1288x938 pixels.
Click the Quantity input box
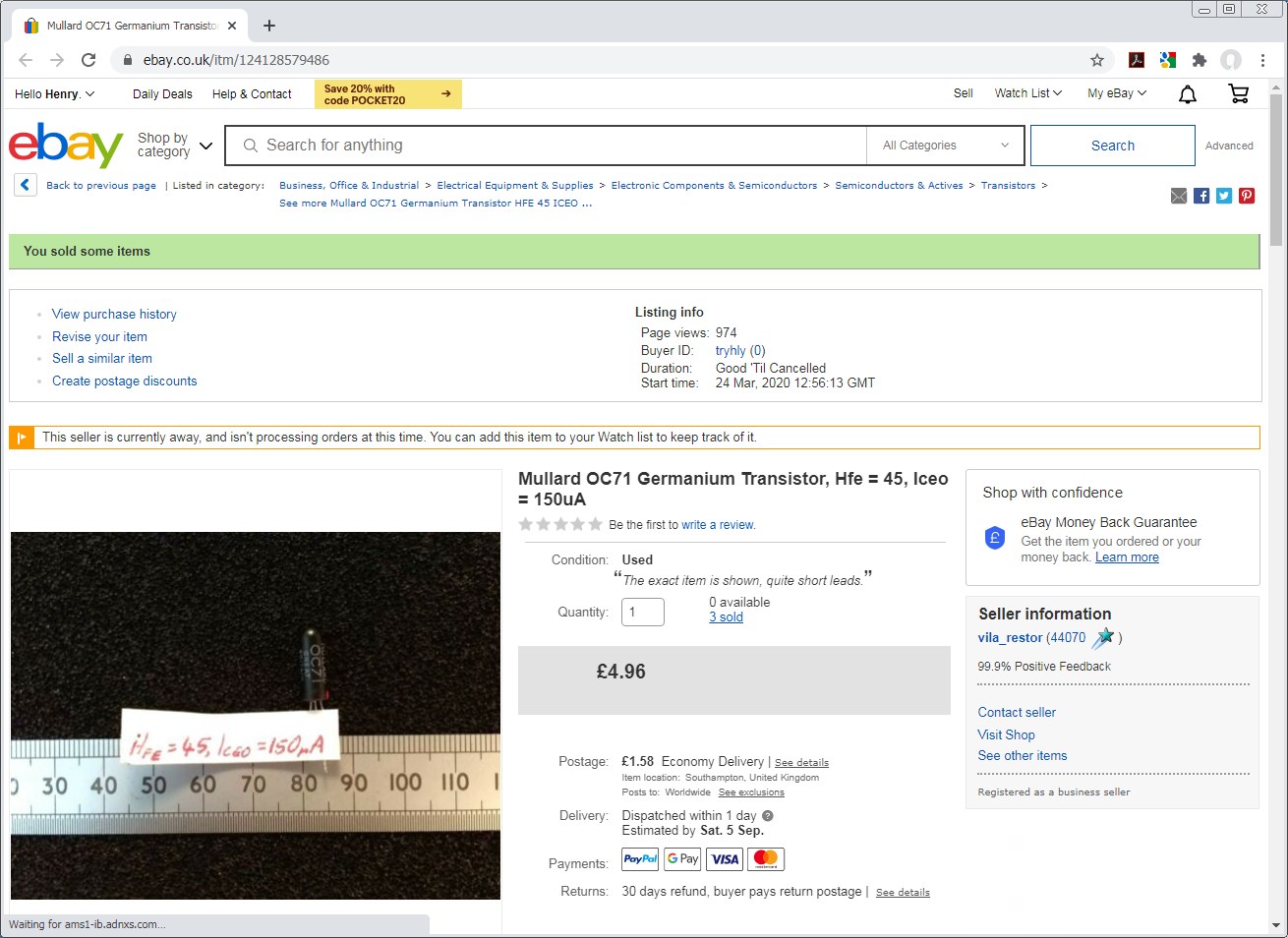tap(643, 612)
